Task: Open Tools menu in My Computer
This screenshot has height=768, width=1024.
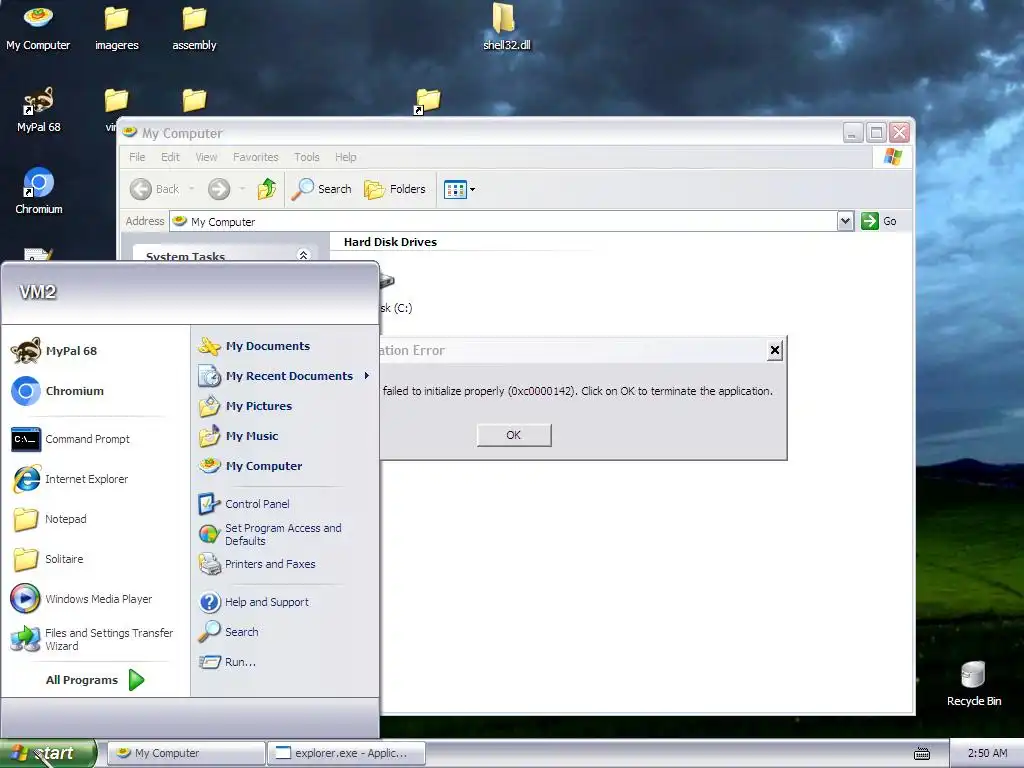Action: click(x=306, y=157)
